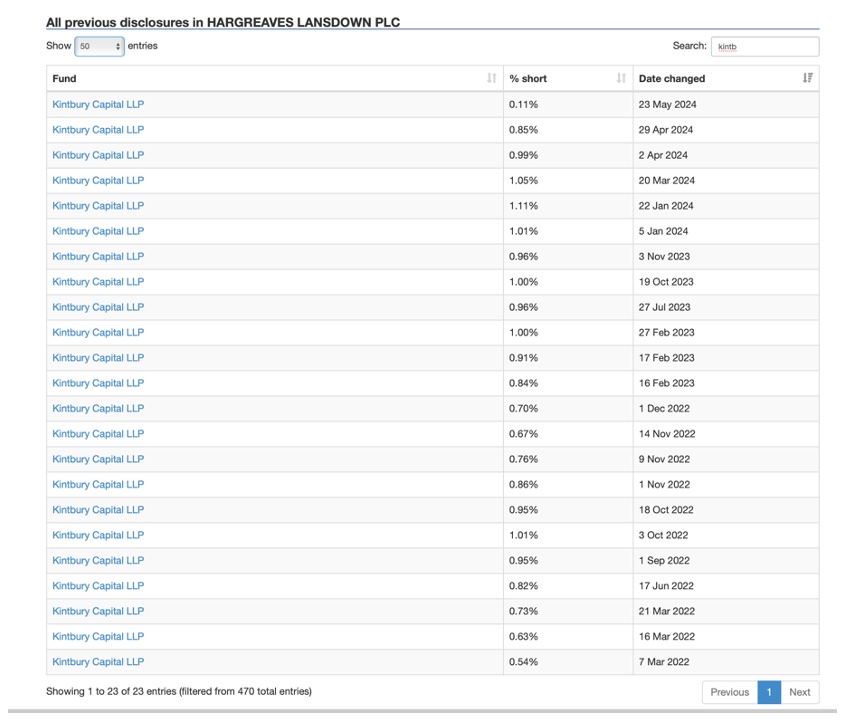Open Kintbury Capital LLP link dated 3 Nov 2023
This screenshot has width=848, height=725.
tap(98, 256)
